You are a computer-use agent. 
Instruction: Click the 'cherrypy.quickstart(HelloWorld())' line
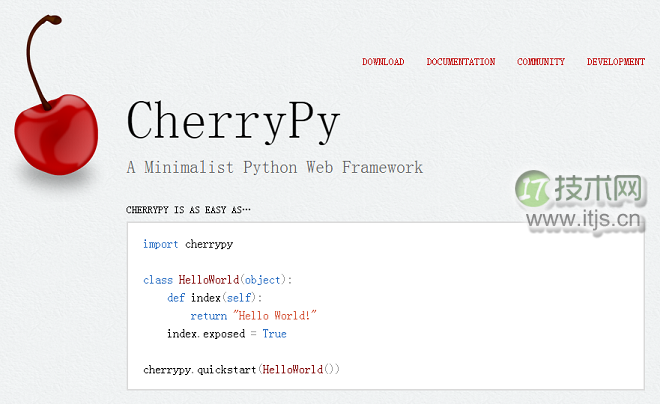click(241, 369)
